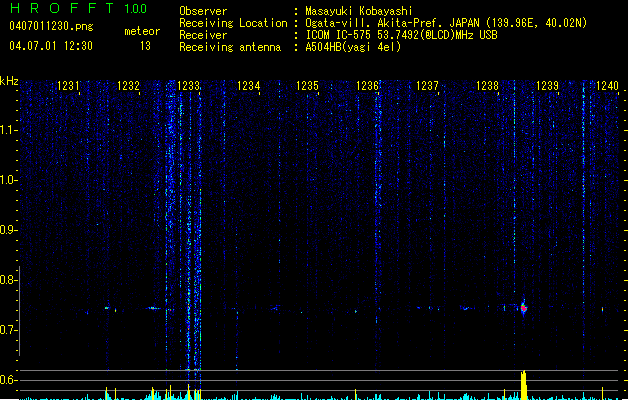The width and height of the screenshot is (629, 400).
Task: Click the kHz axis unit label
Action: 9,81
